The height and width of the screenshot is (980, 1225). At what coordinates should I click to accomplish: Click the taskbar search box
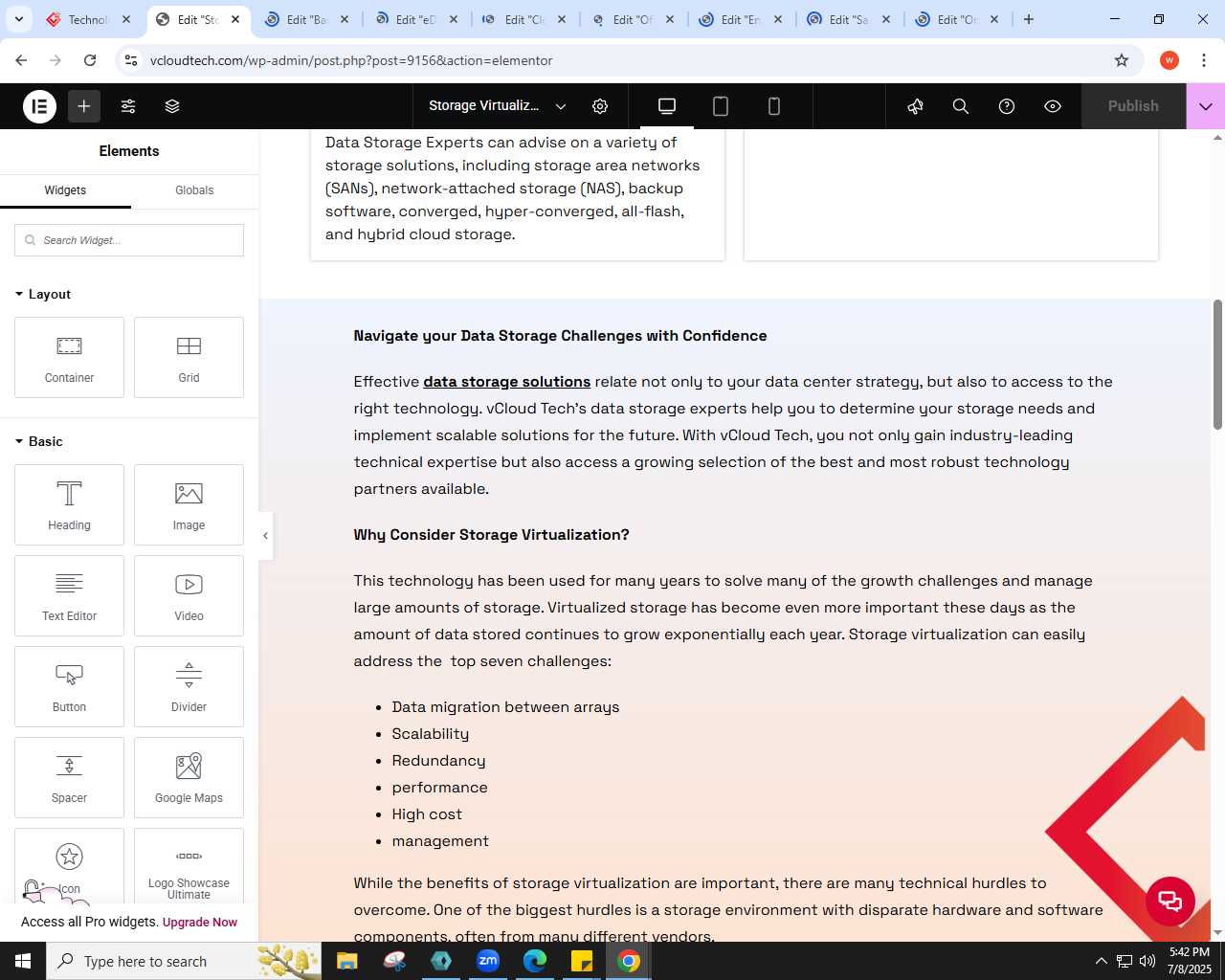click(184, 961)
